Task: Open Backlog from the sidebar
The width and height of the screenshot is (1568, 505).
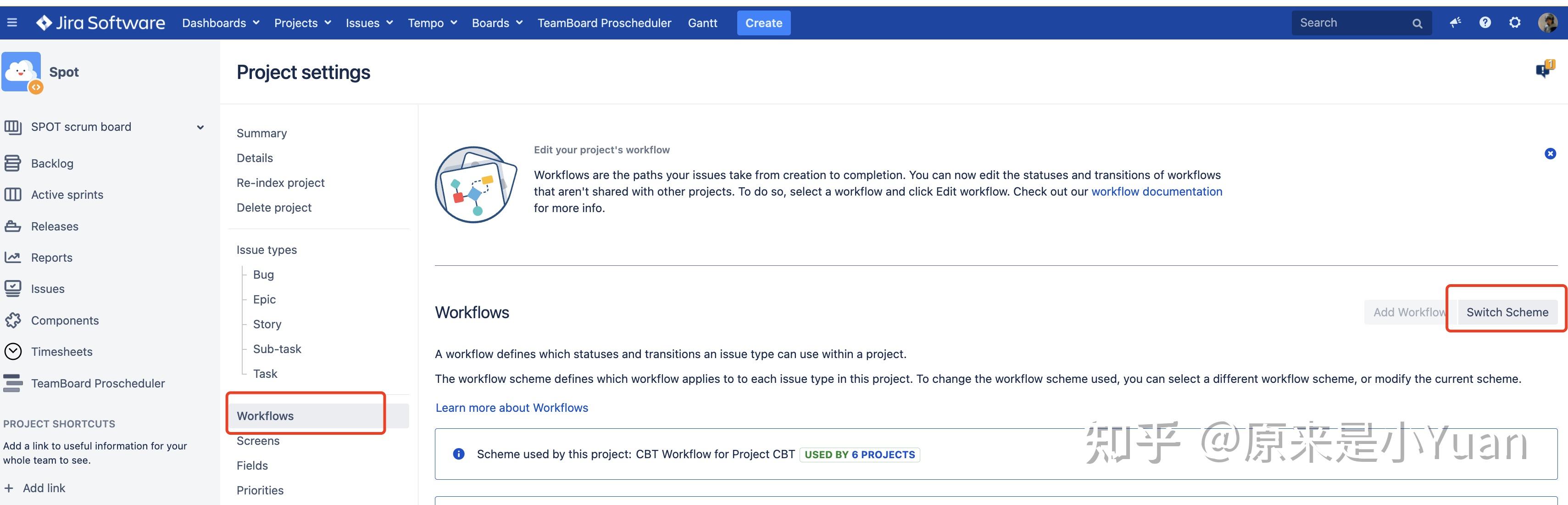Action: (52, 163)
